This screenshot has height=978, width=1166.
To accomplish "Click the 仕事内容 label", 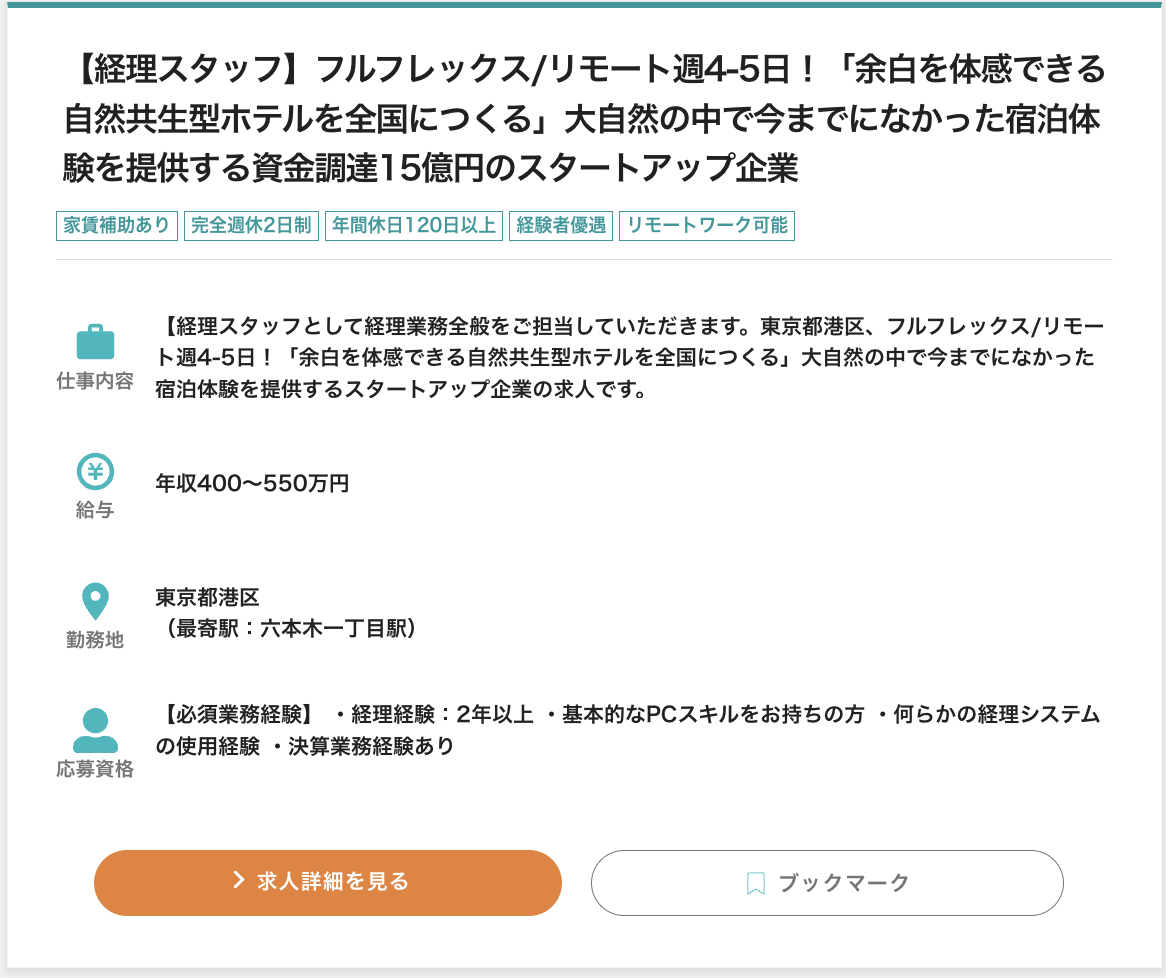I will (95, 382).
